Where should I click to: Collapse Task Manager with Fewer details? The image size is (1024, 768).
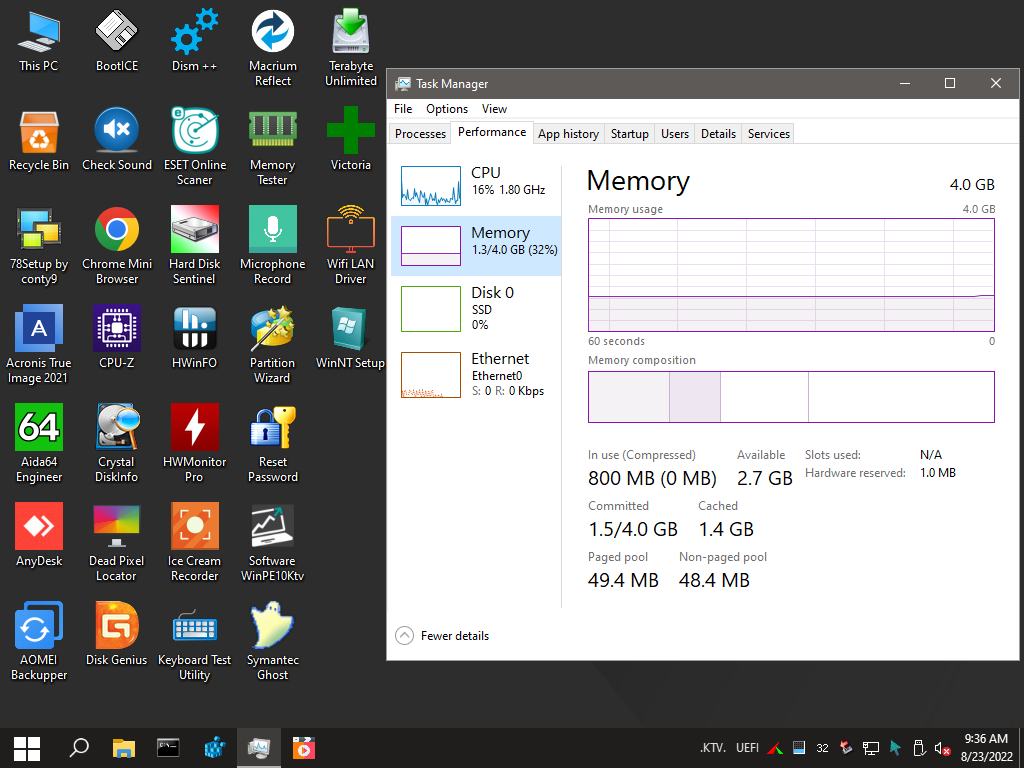click(443, 636)
